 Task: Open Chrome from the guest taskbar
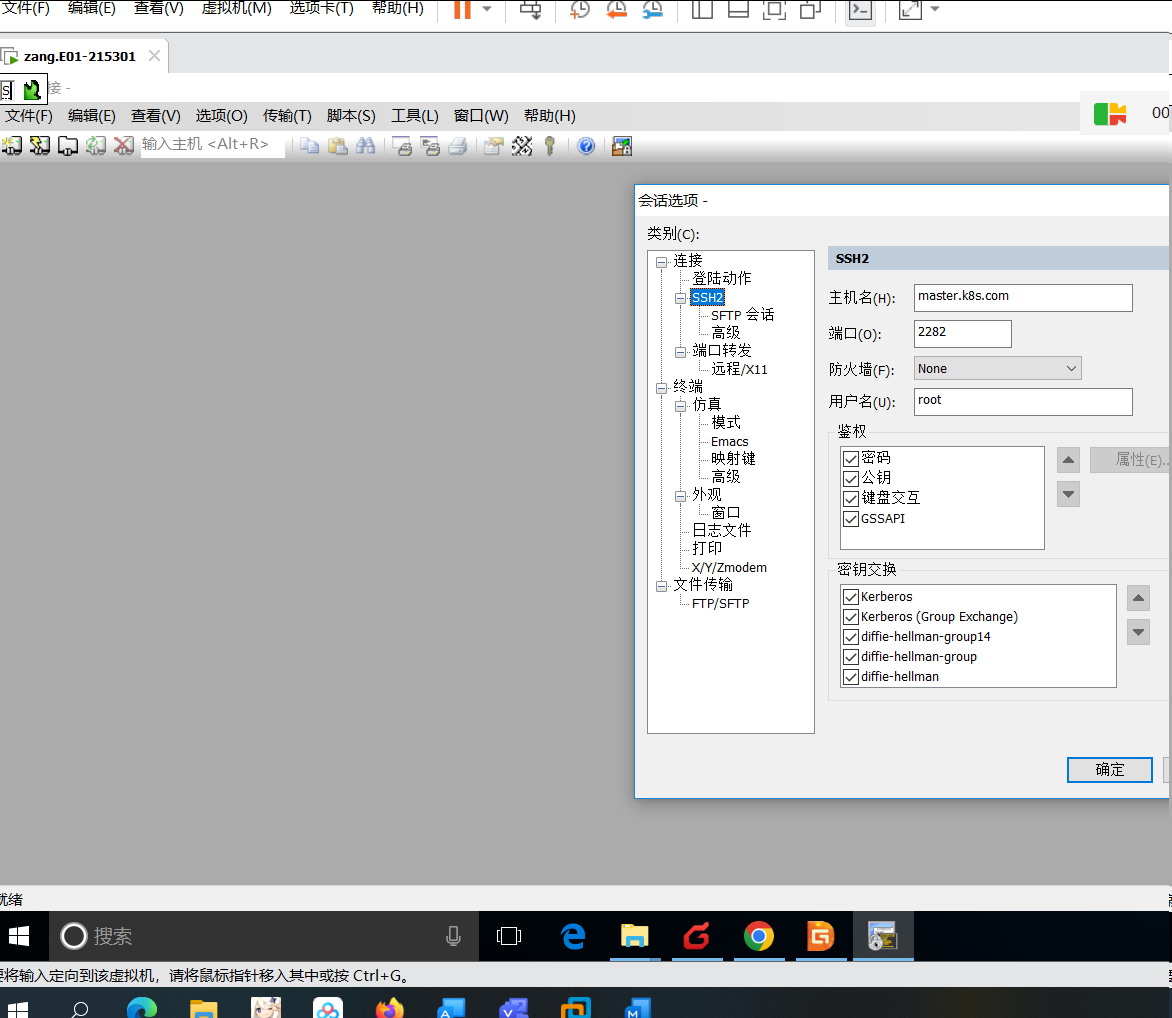coord(758,936)
